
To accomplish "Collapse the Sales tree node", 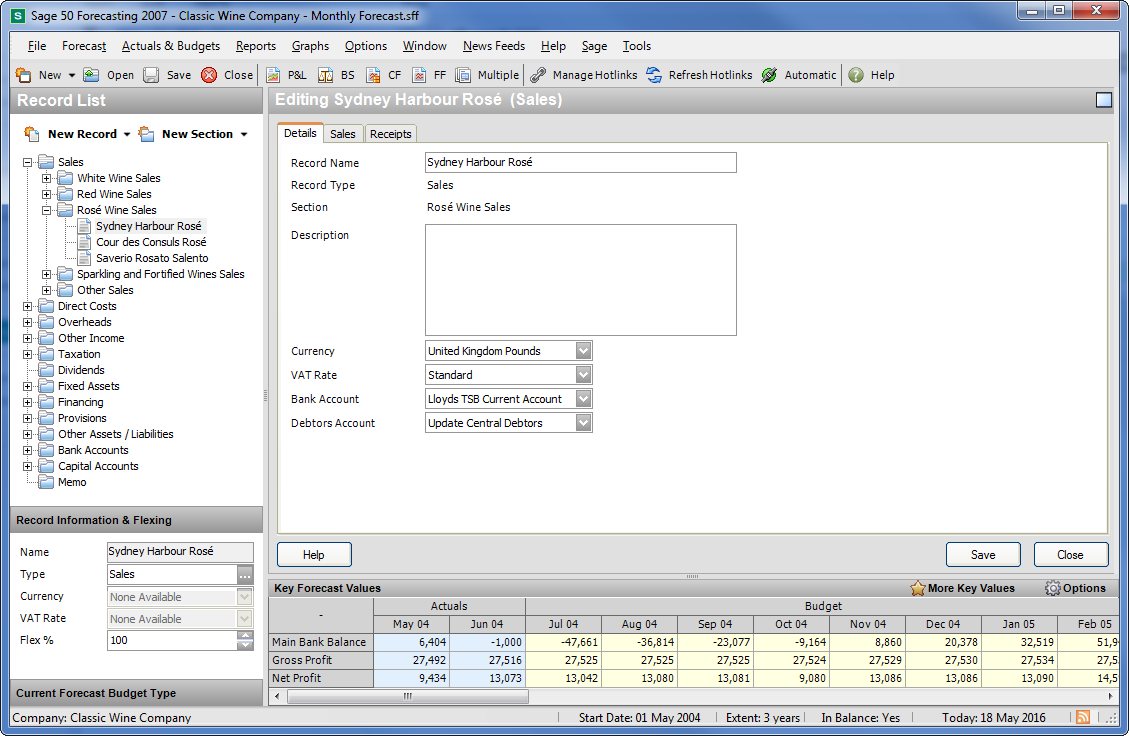I will [27, 162].
